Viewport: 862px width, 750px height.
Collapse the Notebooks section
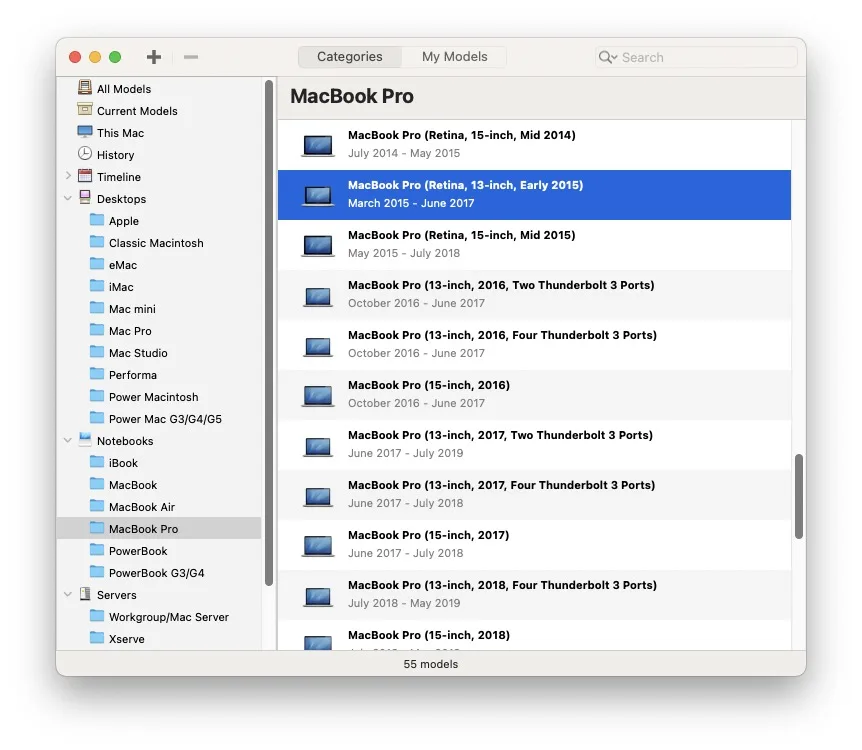point(67,440)
